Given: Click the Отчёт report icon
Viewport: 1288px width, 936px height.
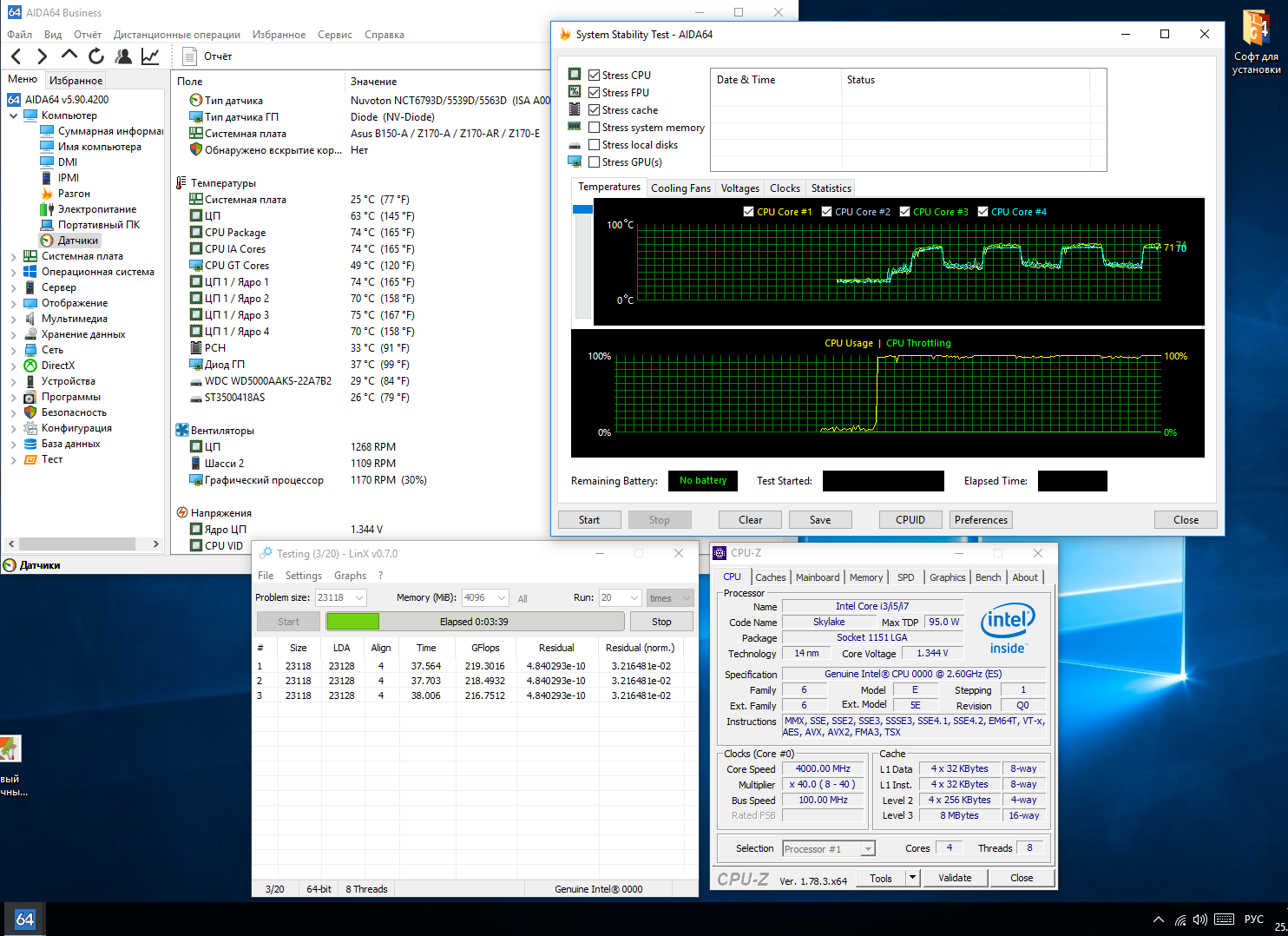Looking at the screenshot, I should click(190, 56).
